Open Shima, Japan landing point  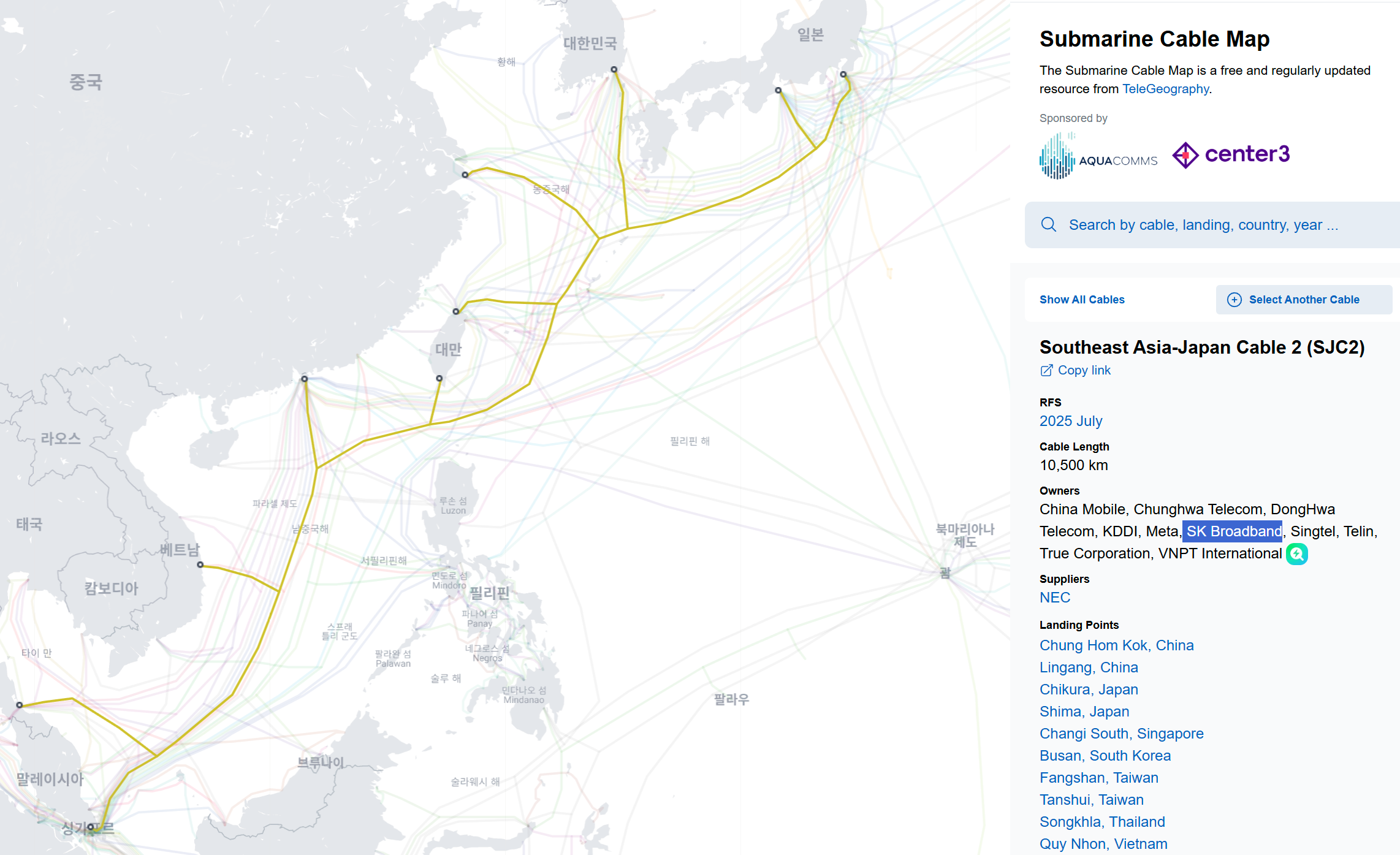click(1084, 712)
